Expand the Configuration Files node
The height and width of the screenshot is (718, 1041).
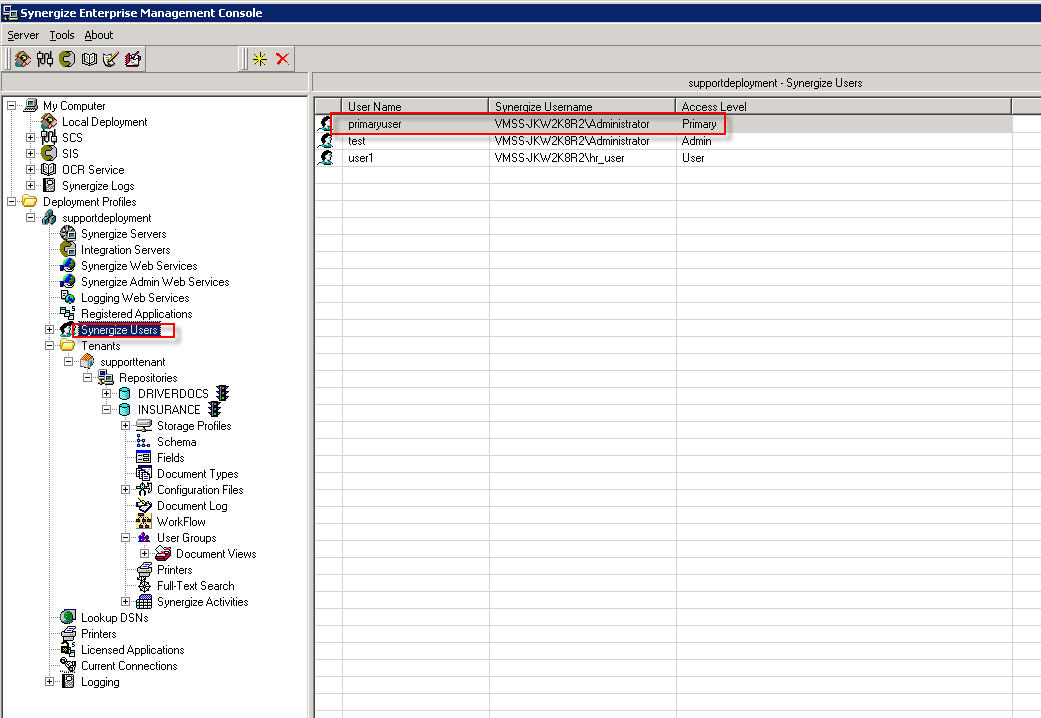coord(125,490)
